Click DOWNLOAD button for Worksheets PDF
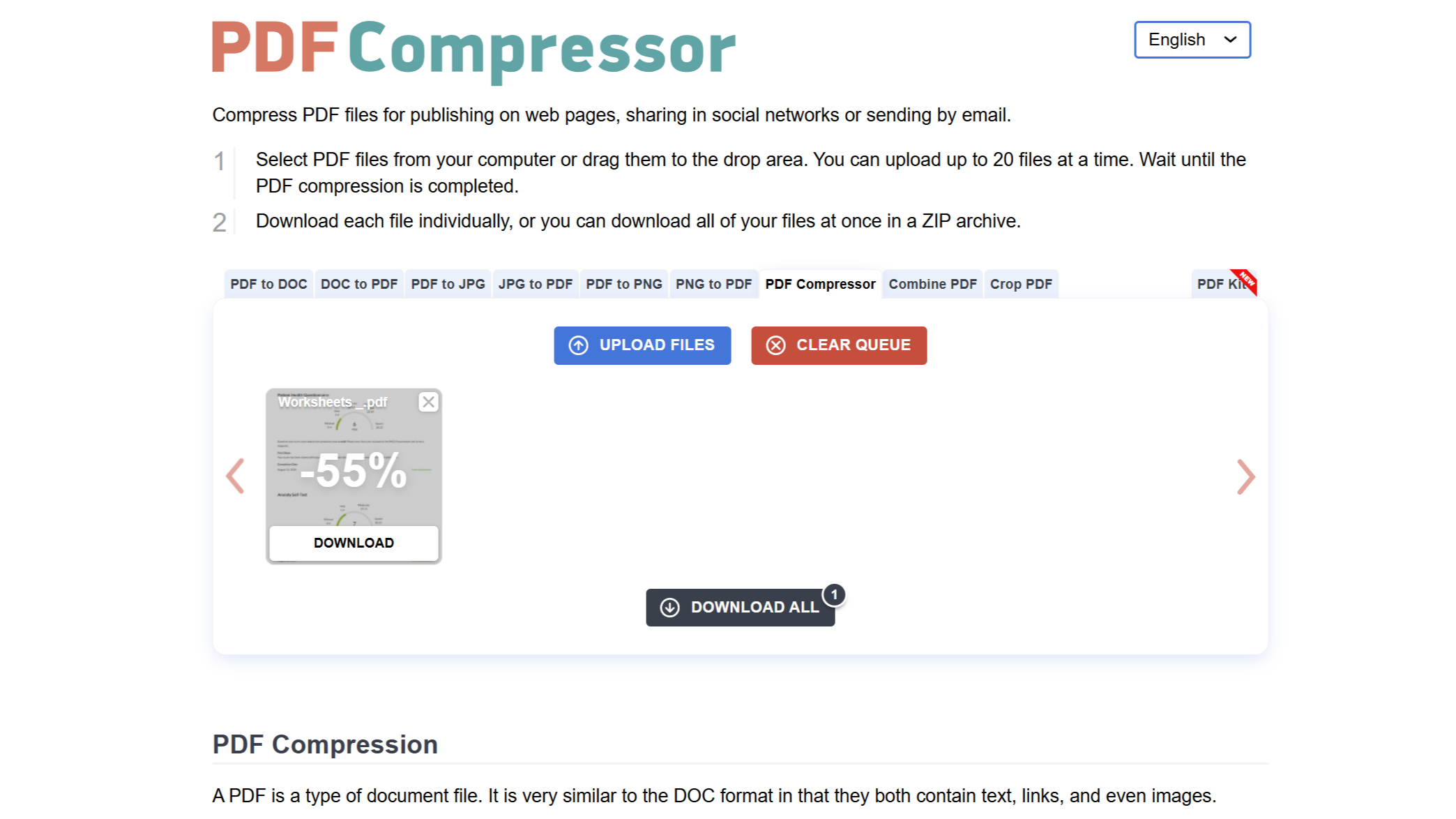Viewport: 1456px width, 819px height. coord(353,542)
